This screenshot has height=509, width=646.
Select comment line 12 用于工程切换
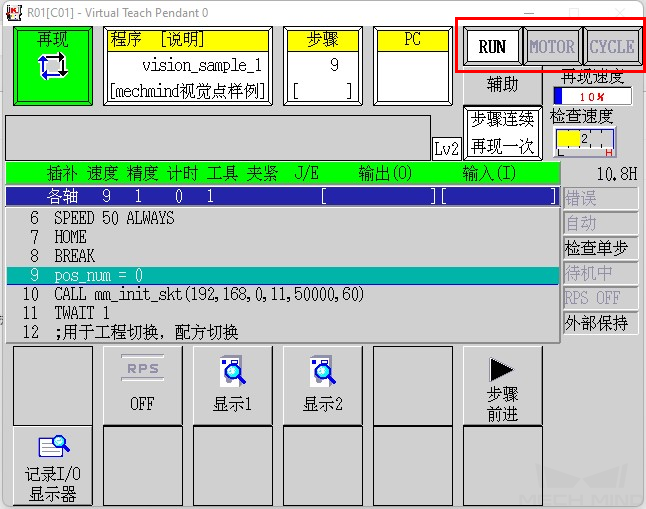pos(283,332)
